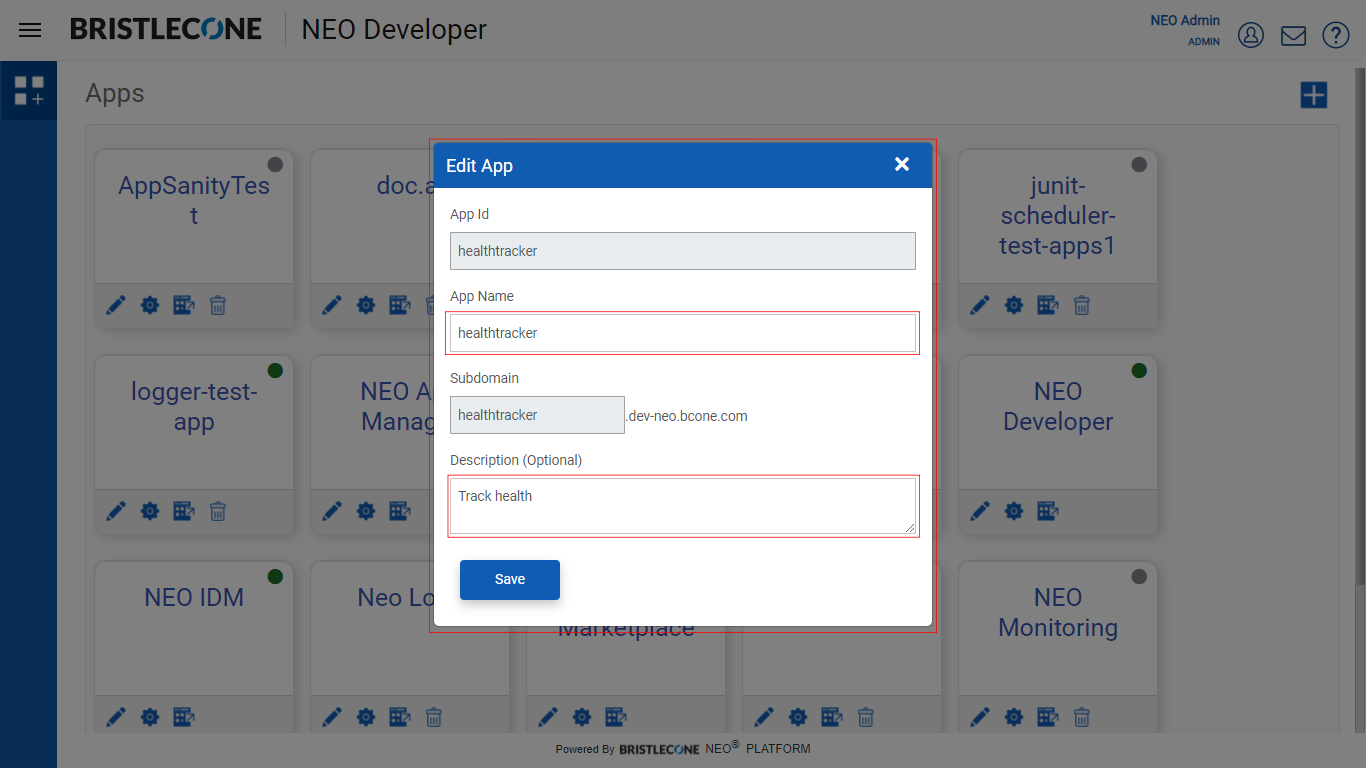Viewport: 1366px width, 768px height.
Task: Open logger-test-app settings gear
Action: [x=150, y=511]
